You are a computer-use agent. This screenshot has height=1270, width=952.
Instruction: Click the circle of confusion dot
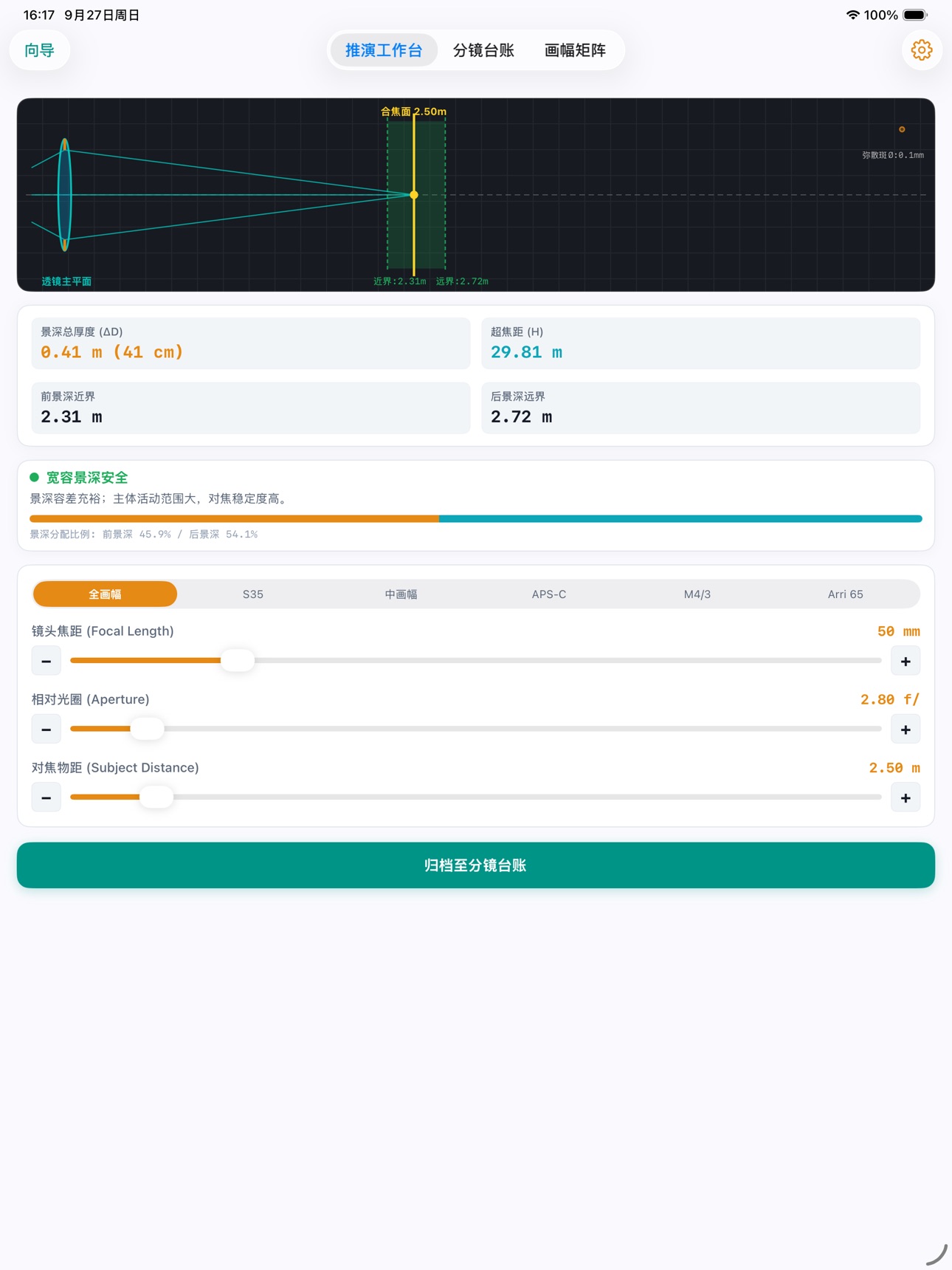tap(902, 129)
